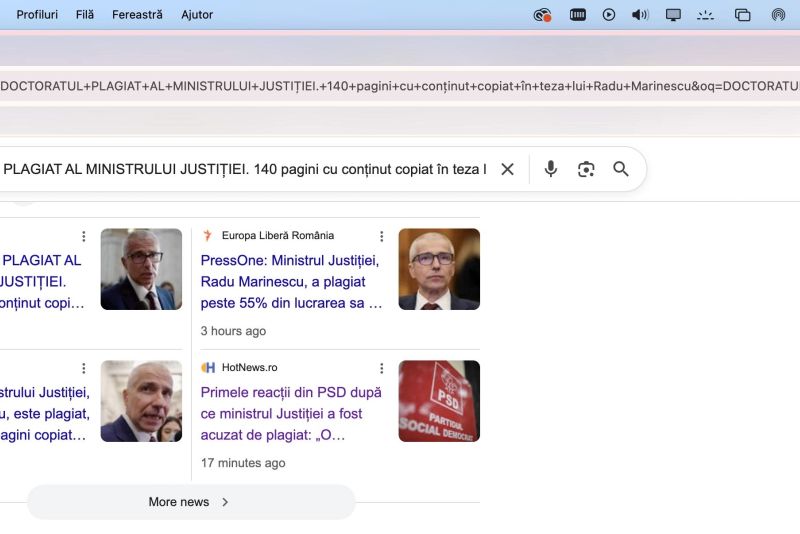
Task: Click the play button menu bar icon
Action: (609, 15)
